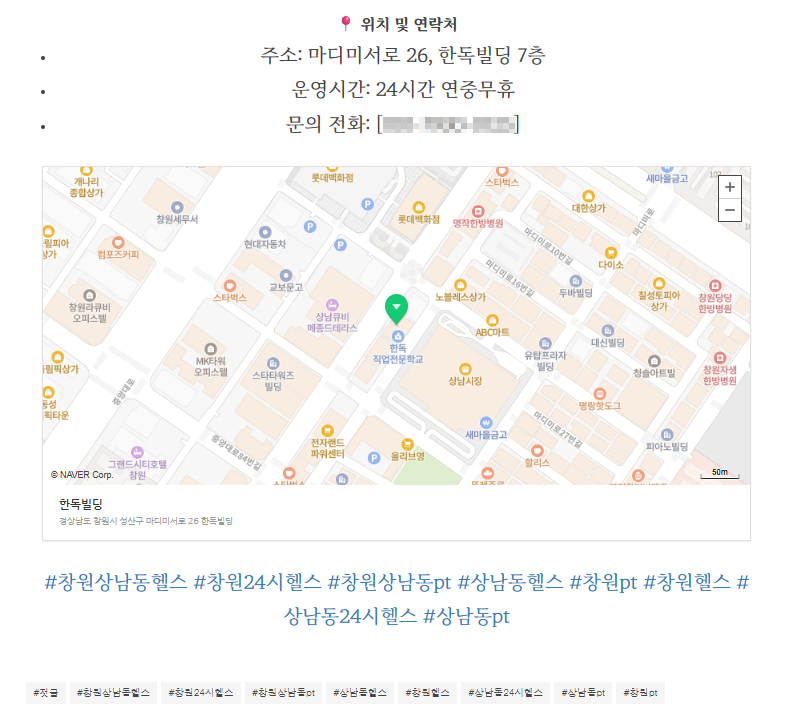This screenshot has height=718, width=796.
Task: Click the 새마을금고 icon below 상남시장
Action: 486,422
